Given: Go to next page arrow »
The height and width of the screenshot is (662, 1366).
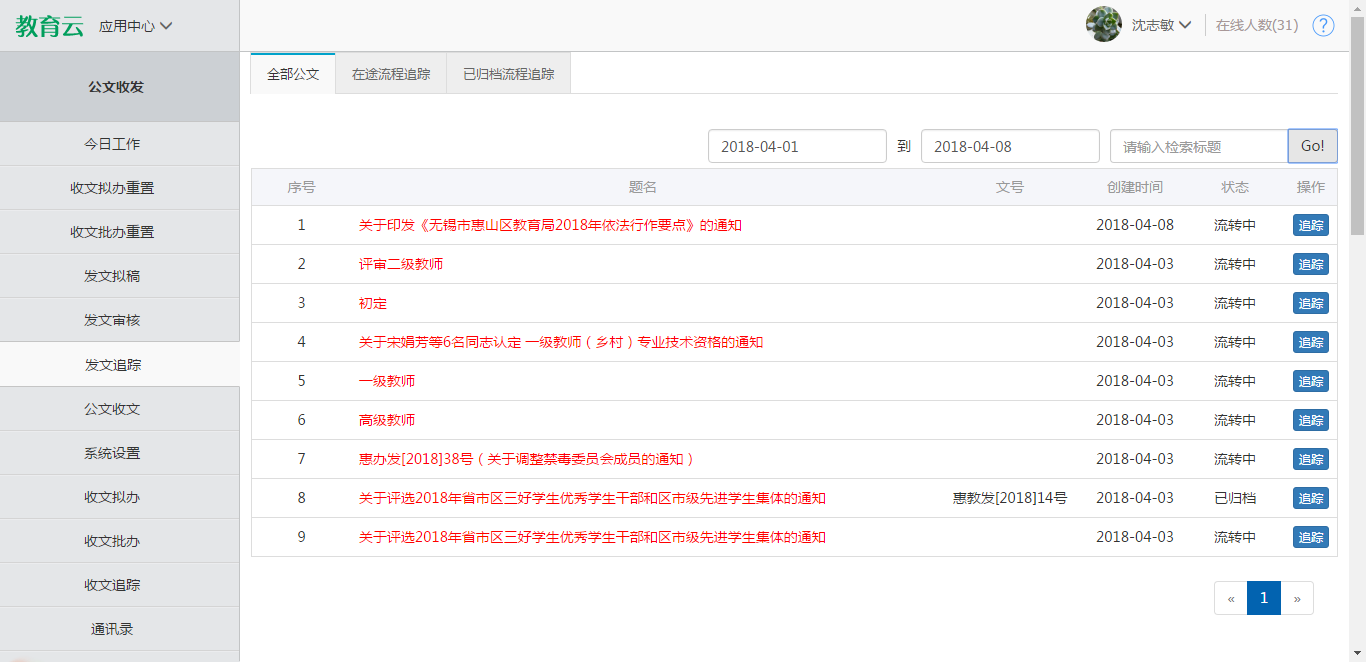Looking at the screenshot, I should click(1297, 598).
